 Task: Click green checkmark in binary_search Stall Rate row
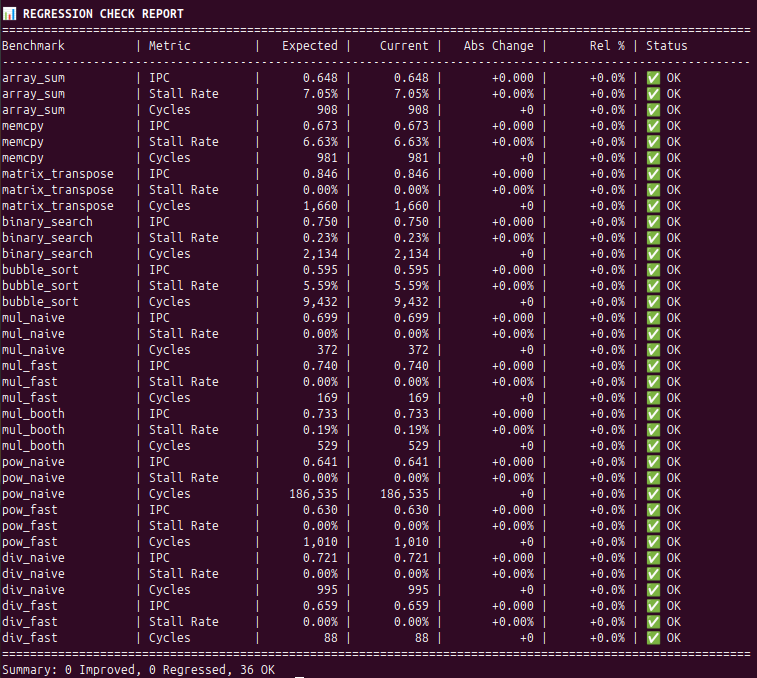click(x=653, y=238)
